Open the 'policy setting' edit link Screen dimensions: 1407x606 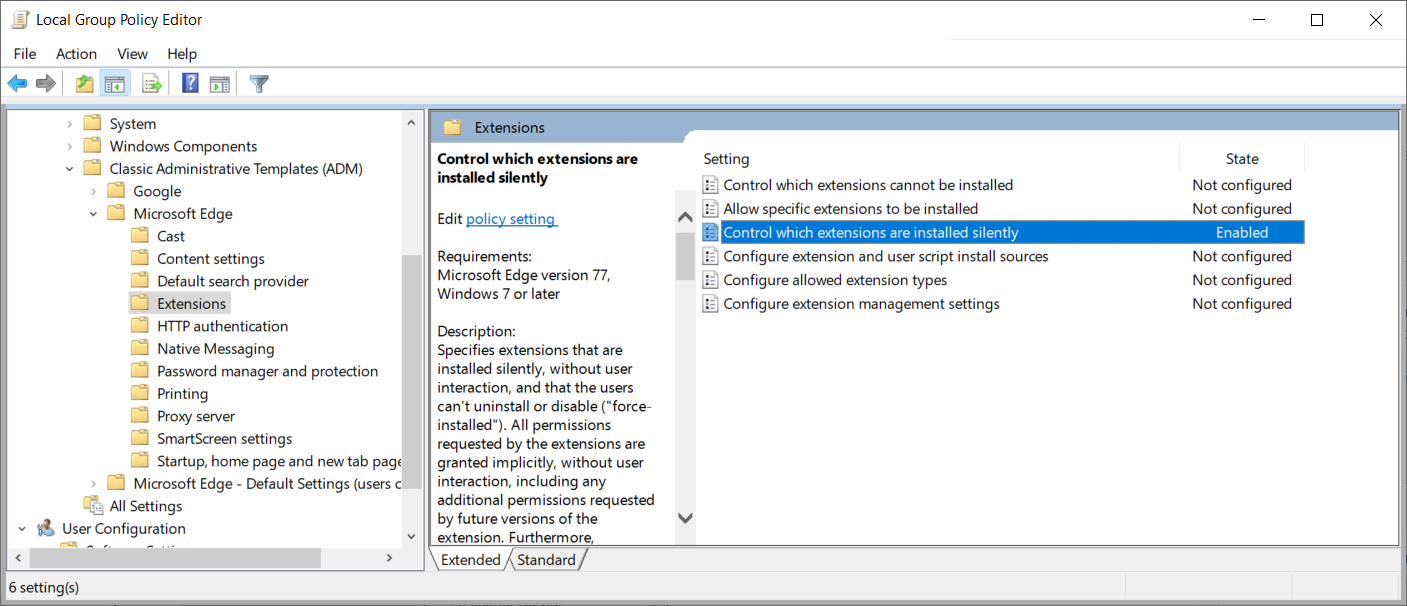tap(511, 219)
